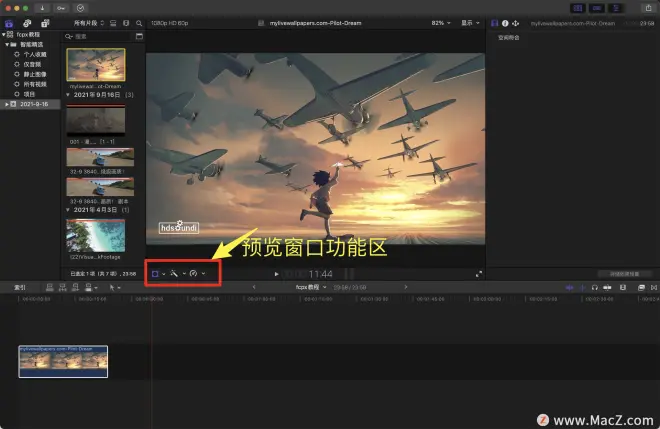Show the Titles and Generators sidebar
The image size is (660, 429).
45,23
